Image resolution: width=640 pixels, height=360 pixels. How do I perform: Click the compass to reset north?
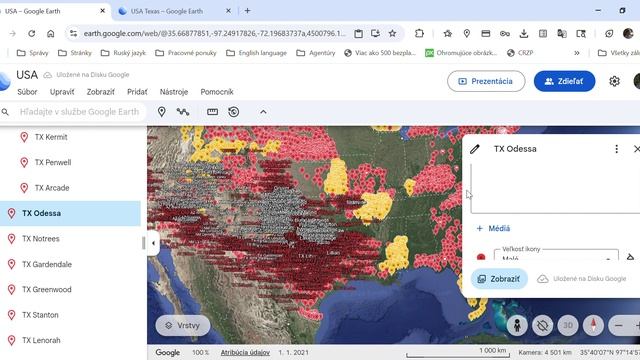(x=593, y=325)
